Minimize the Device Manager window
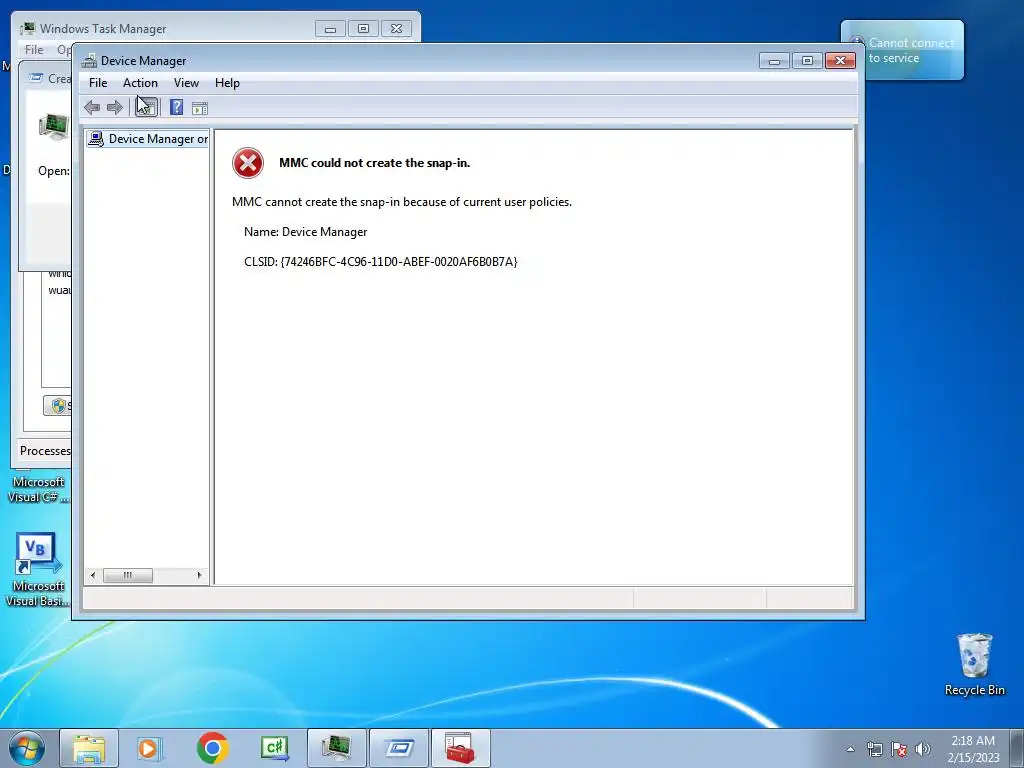Viewport: 1024px width, 768px height. [x=775, y=61]
